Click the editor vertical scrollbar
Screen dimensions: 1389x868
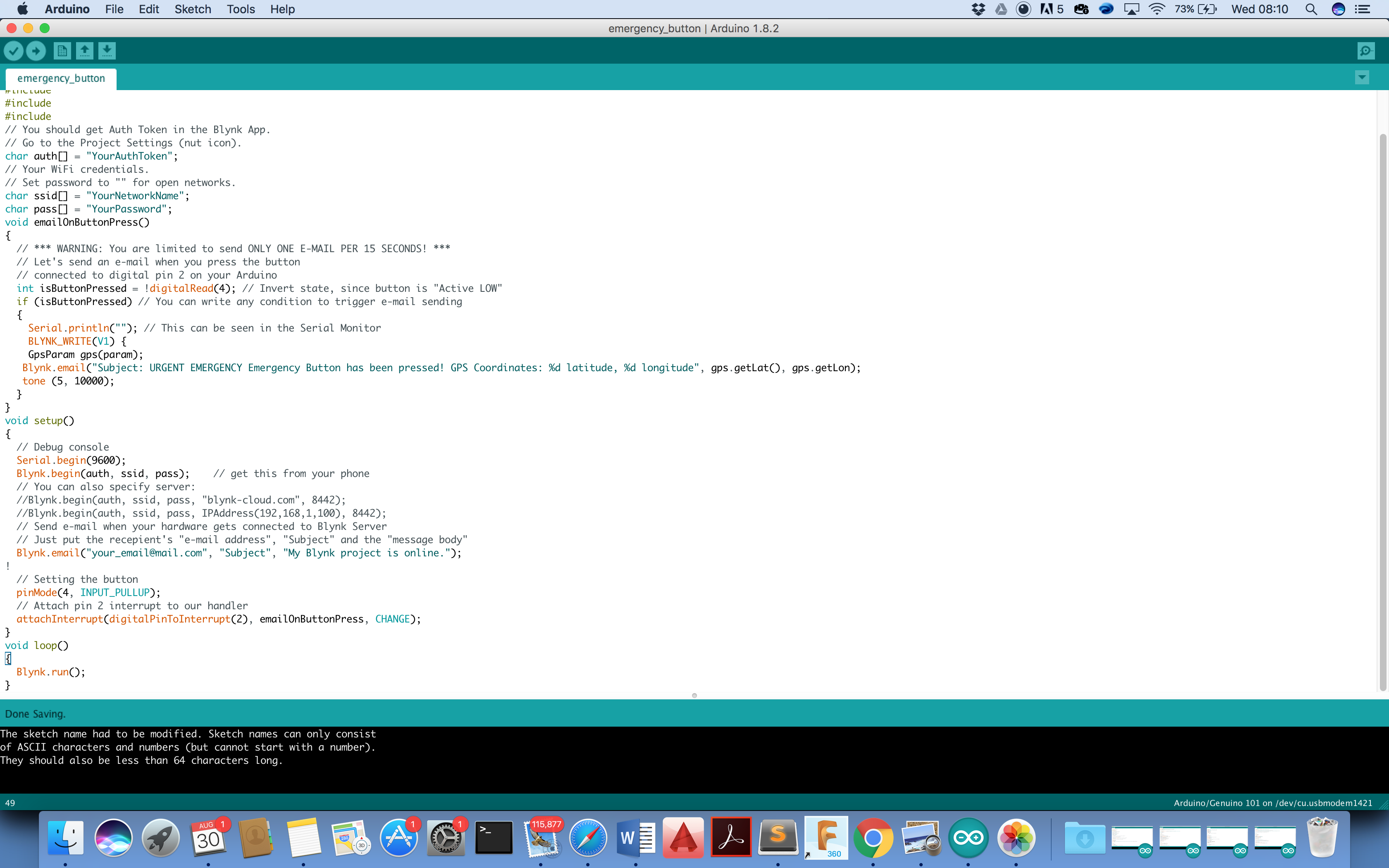[x=1382, y=412]
